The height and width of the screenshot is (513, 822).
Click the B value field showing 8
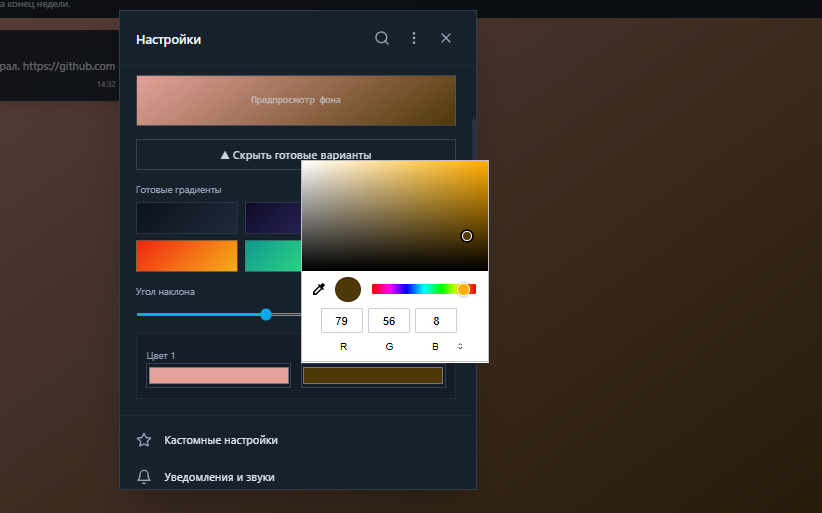tap(436, 321)
